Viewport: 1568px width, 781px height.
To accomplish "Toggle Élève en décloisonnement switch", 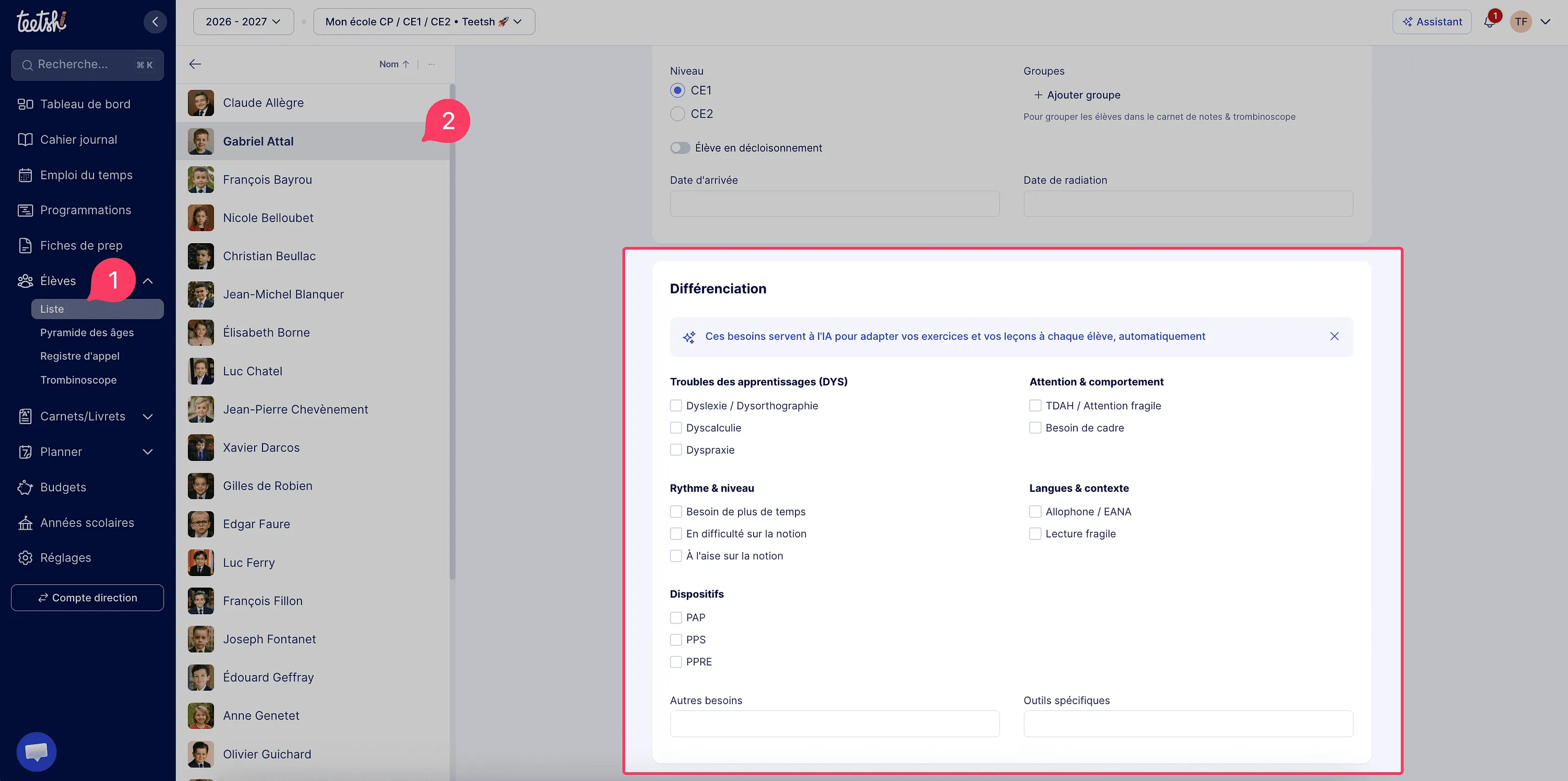I will pos(680,148).
